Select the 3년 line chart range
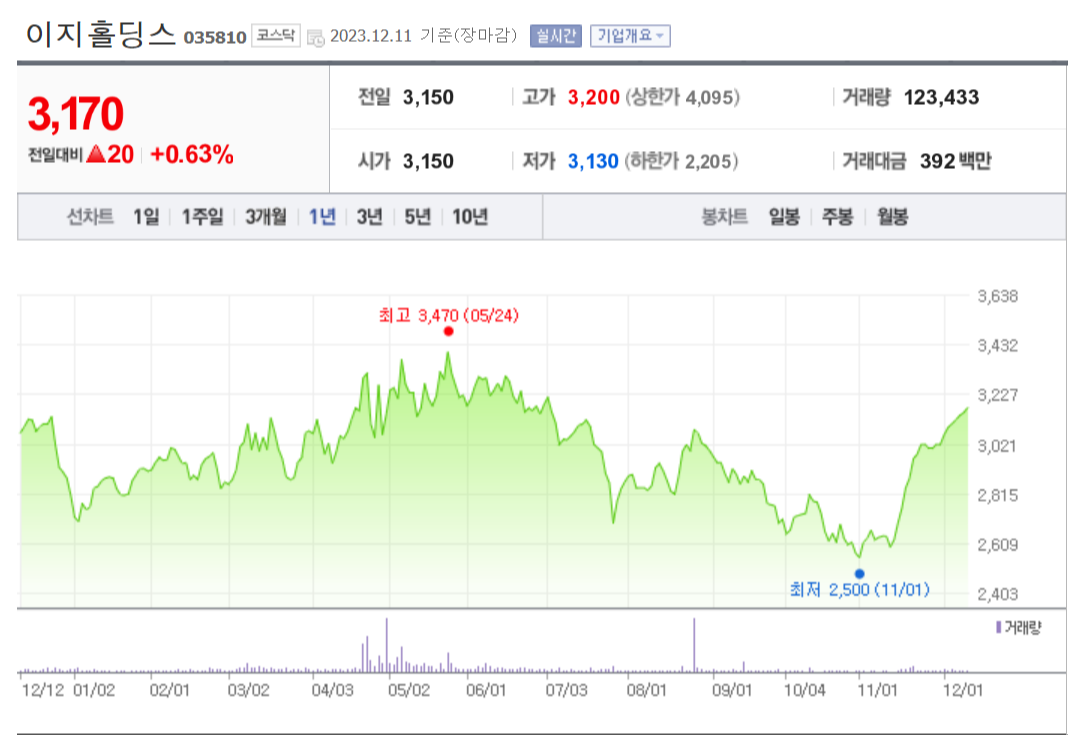The height and width of the screenshot is (735, 1068). coord(369,217)
